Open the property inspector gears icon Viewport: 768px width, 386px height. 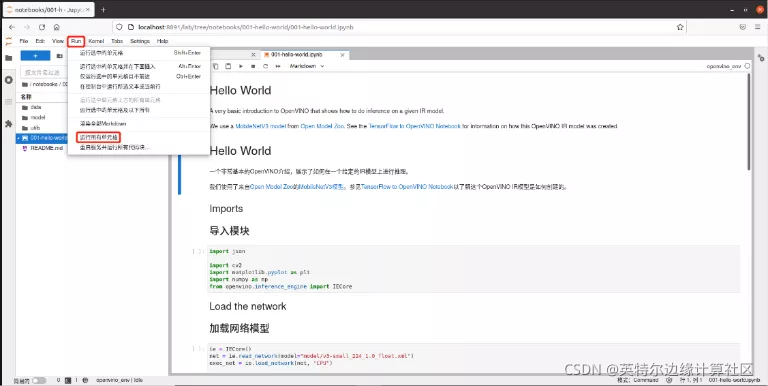tap(761, 58)
